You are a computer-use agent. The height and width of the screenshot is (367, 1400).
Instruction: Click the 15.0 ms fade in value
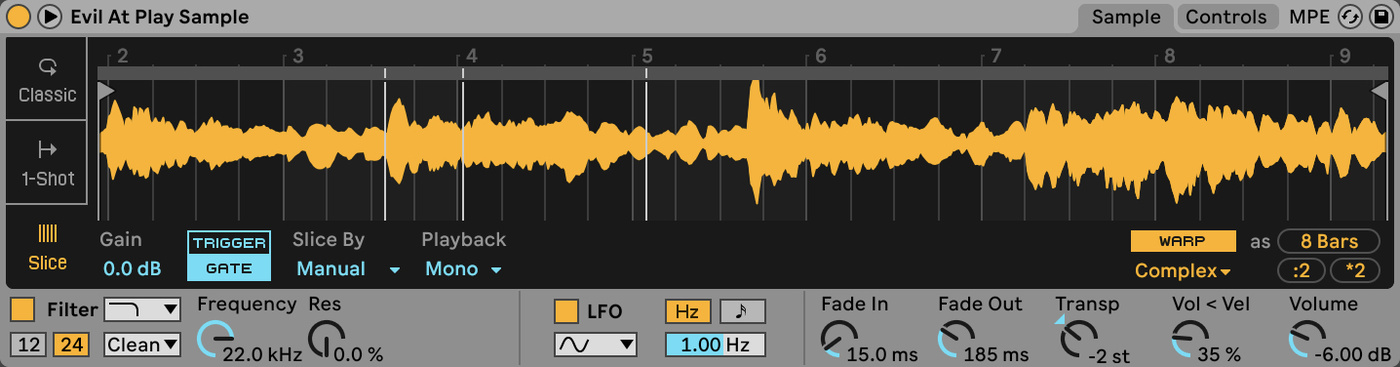882,354
